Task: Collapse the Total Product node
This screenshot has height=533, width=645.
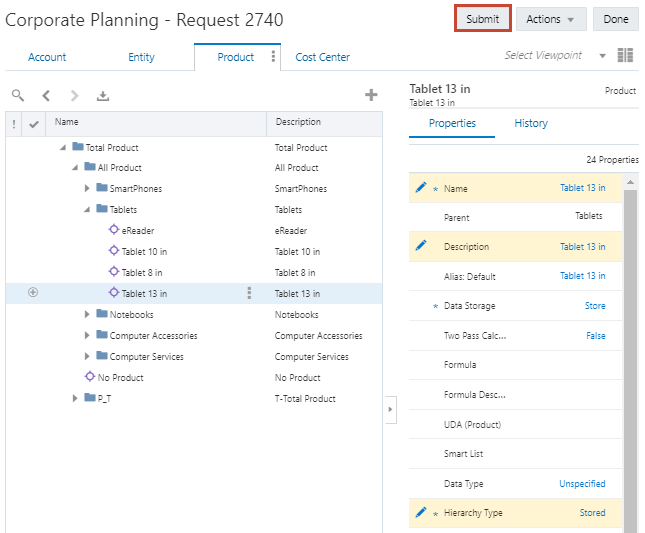Action: tap(63, 147)
